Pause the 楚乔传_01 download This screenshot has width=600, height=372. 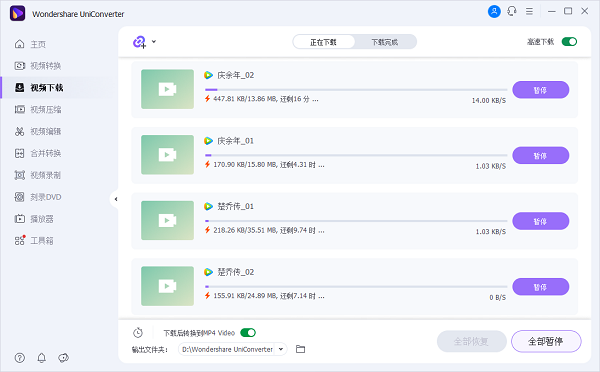(x=540, y=221)
